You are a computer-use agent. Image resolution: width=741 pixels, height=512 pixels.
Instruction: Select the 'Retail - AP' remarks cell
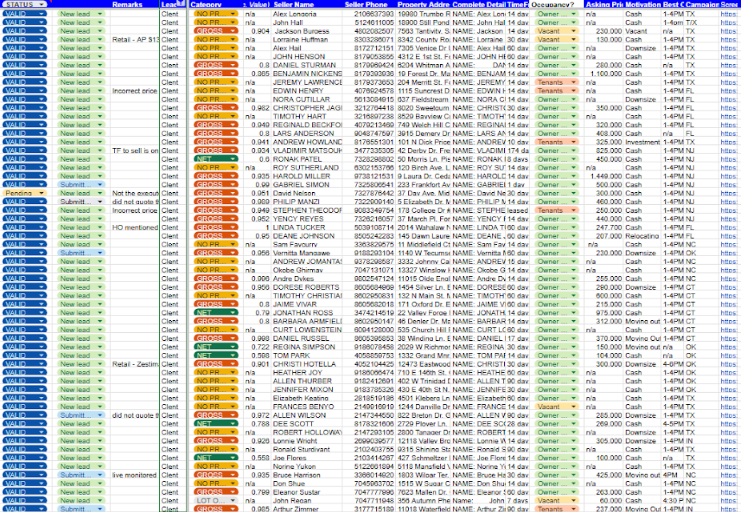pyautogui.click(x=135, y=40)
